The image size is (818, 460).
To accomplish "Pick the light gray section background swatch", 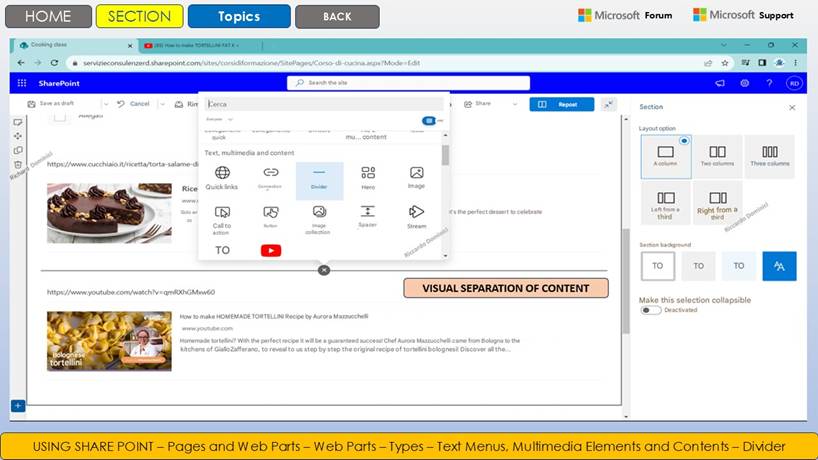I will click(698, 266).
